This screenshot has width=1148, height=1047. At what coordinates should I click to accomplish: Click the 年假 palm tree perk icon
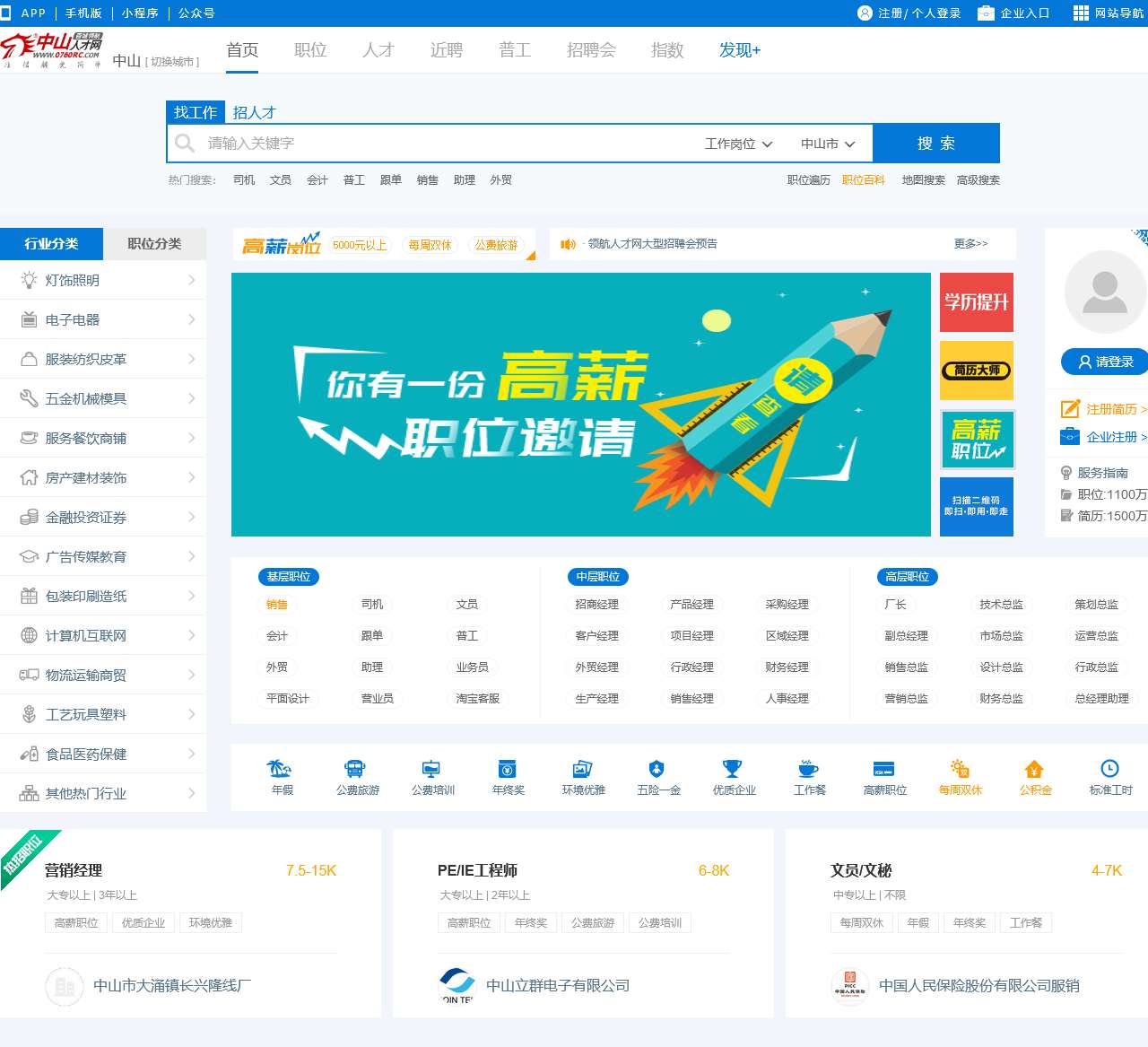279,769
